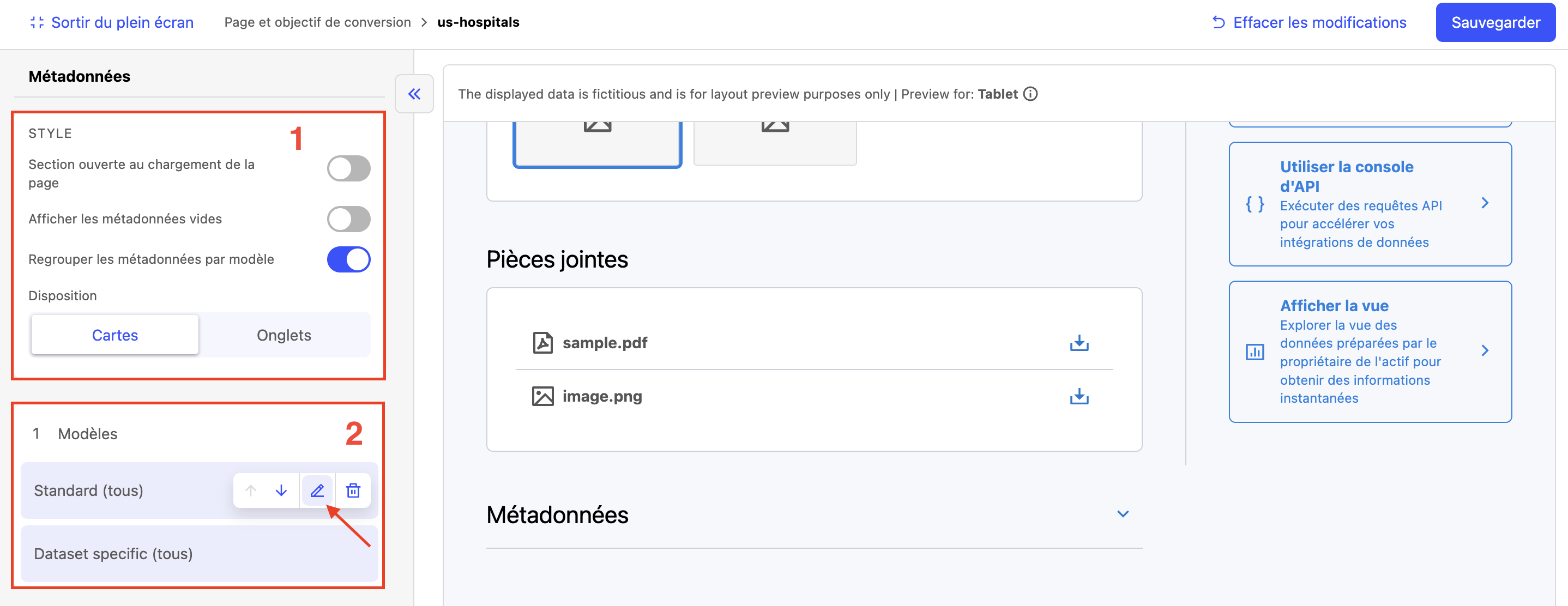
Task: Click the Tablet preview info icon
Action: [1030, 94]
